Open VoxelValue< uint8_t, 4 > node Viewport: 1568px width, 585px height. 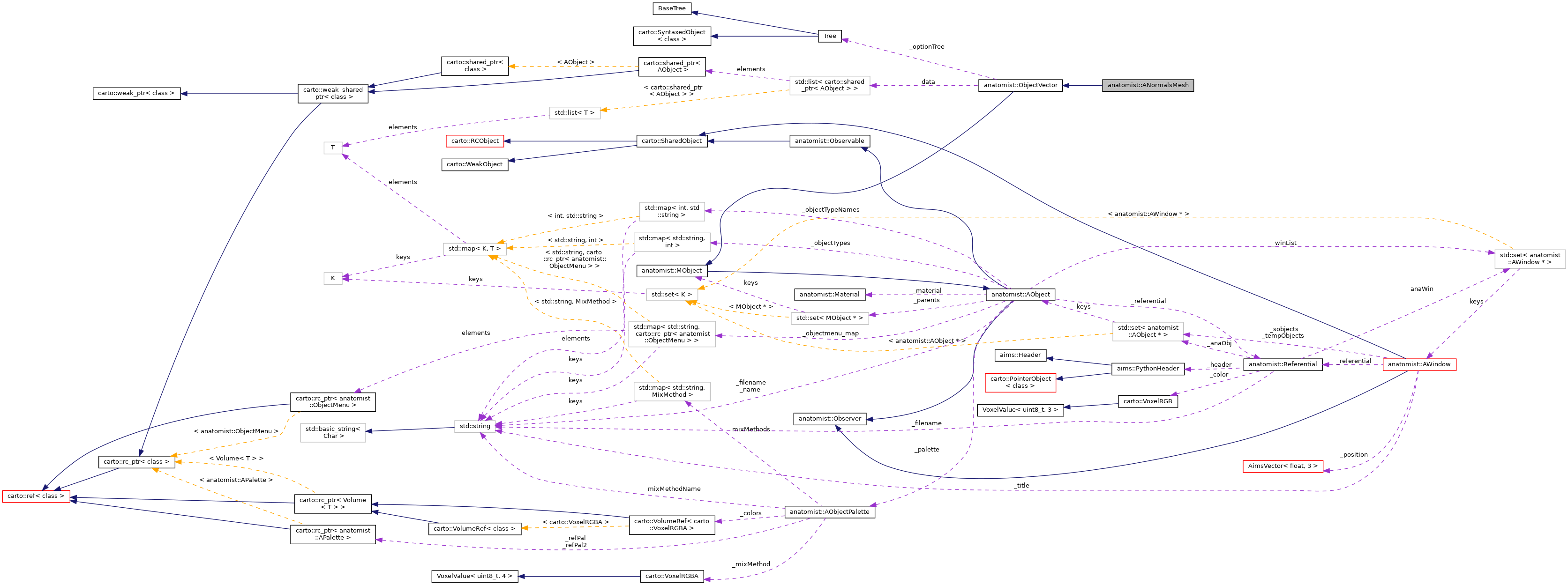(475, 577)
